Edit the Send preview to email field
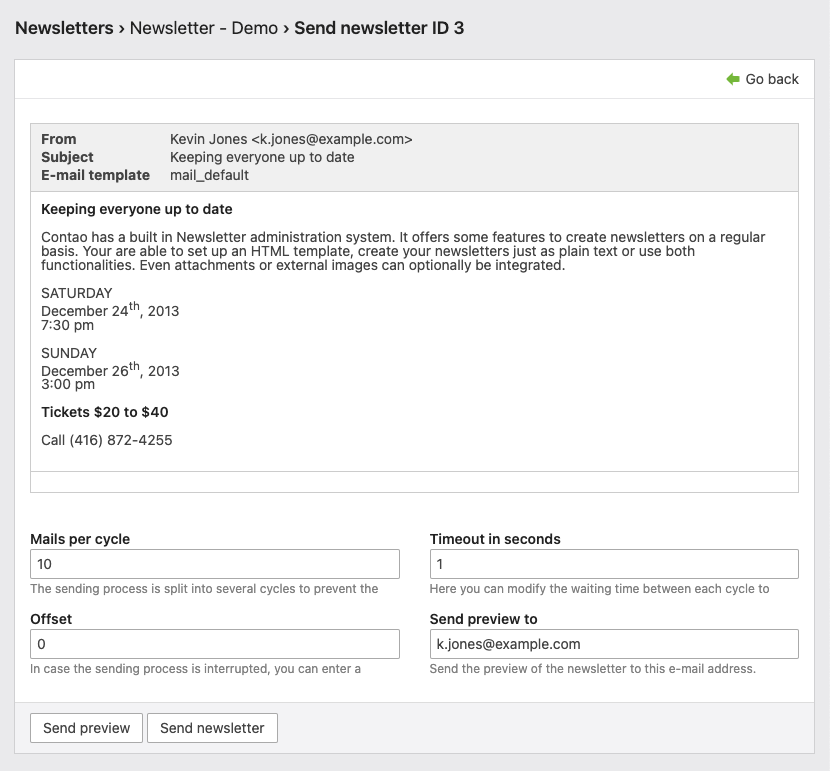The width and height of the screenshot is (830, 771). (614, 644)
